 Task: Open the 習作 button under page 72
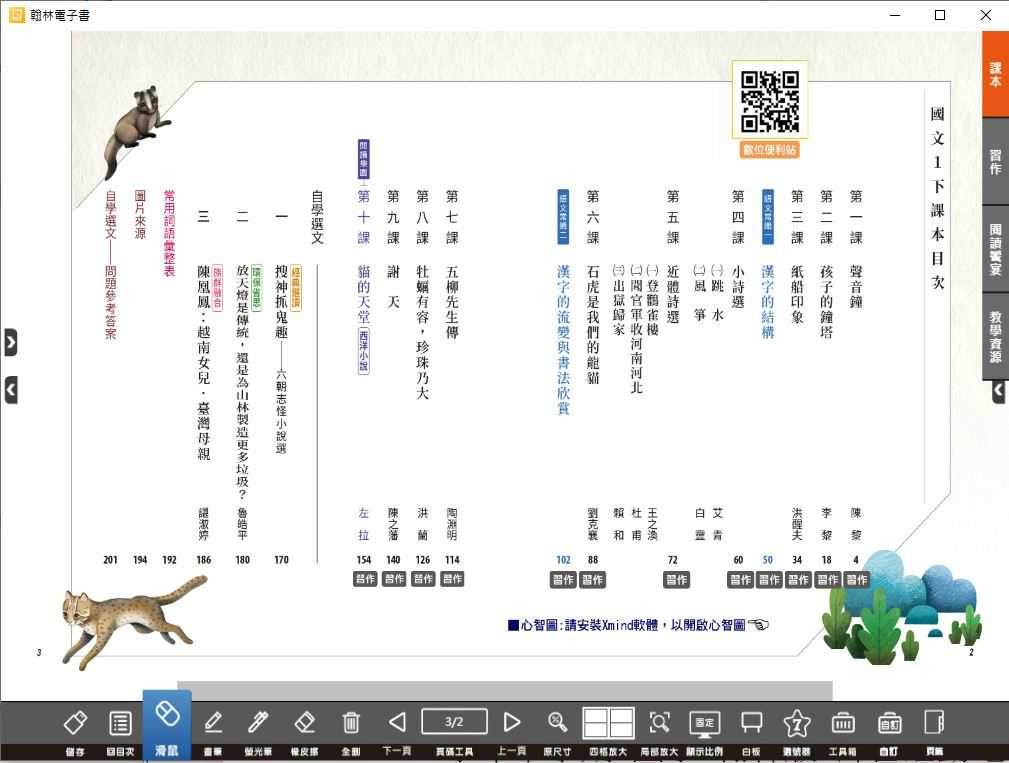[x=676, y=580]
